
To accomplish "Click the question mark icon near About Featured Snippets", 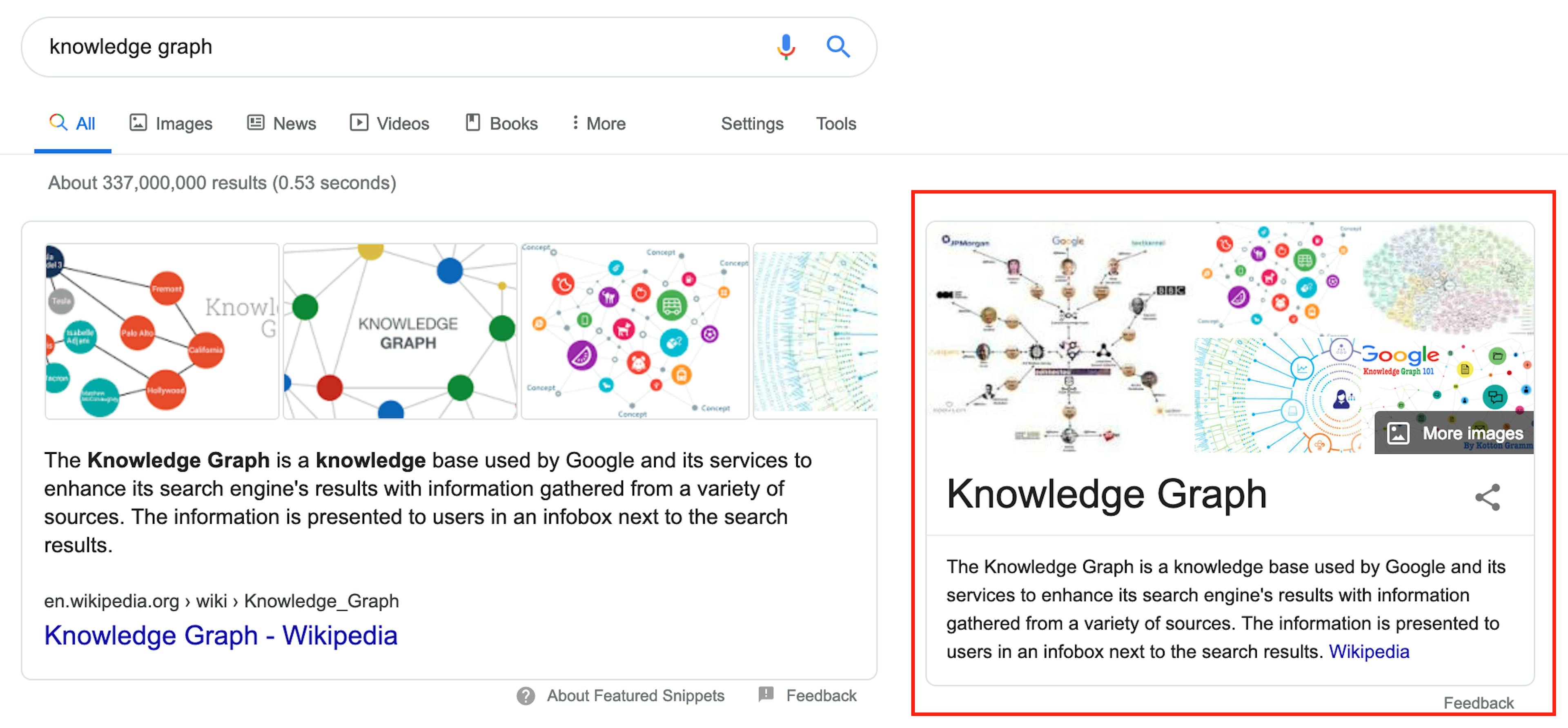I will (x=525, y=695).
